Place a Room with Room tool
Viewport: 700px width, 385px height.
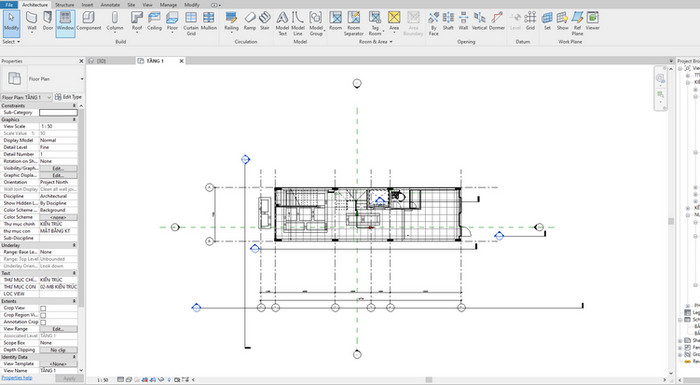335,21
